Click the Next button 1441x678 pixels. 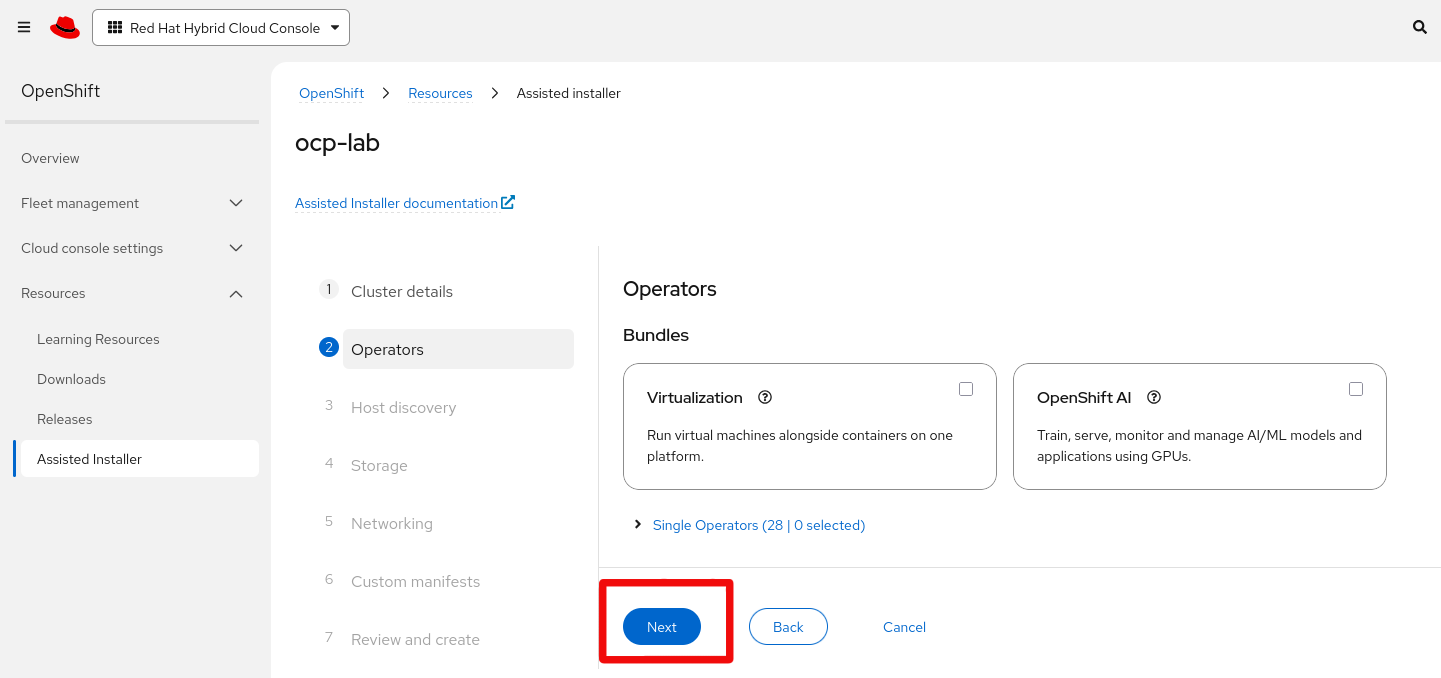point(662,627)
